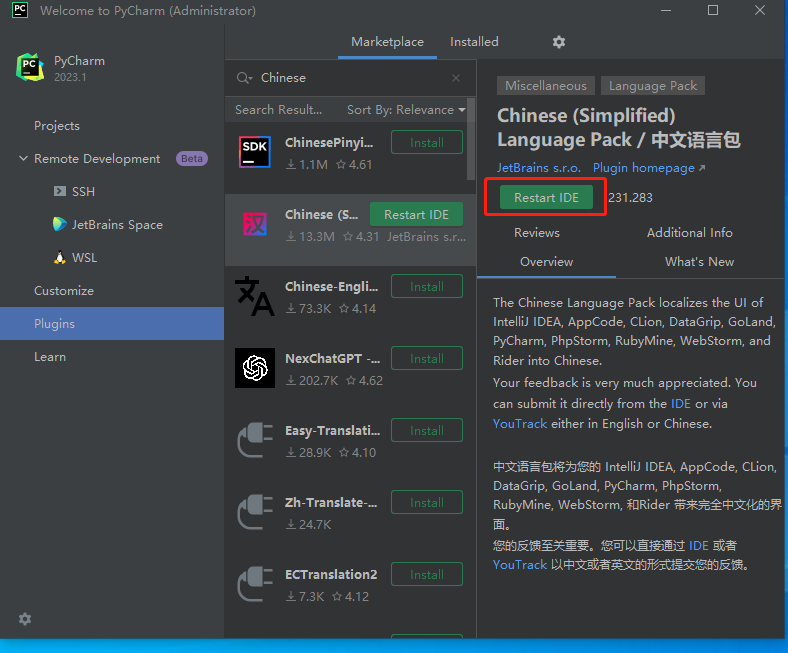Click the Beta badge beside Remote Development

click(191, 158)
